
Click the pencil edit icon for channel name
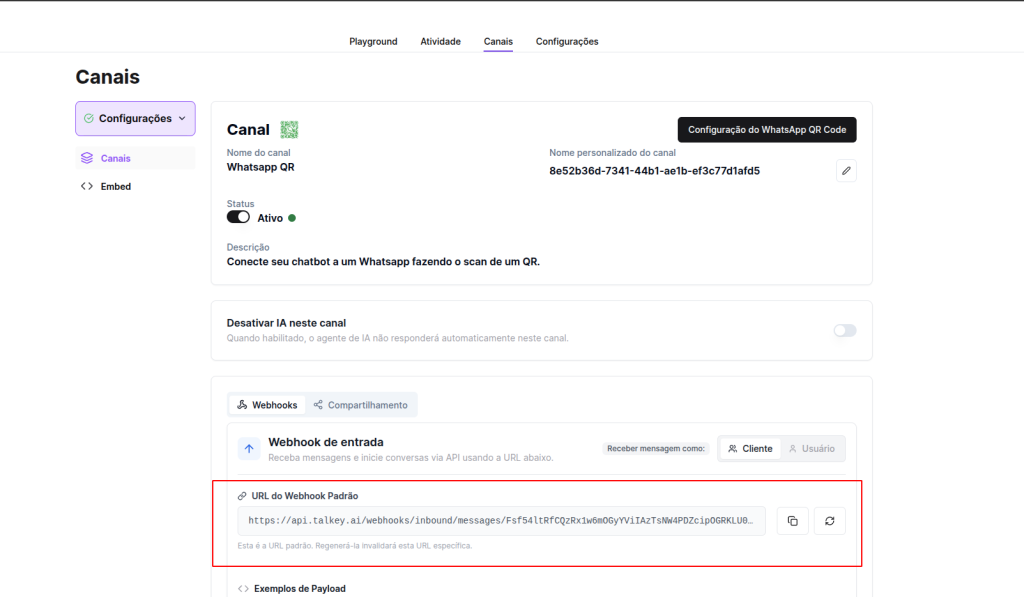pyautogui.click(x=846, y=171)
